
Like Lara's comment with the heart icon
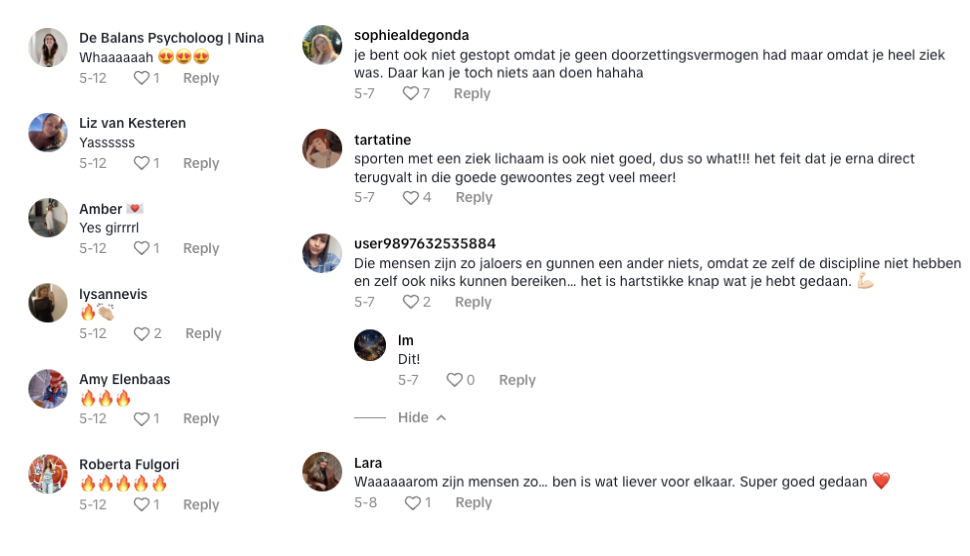[x=412, y=503]
